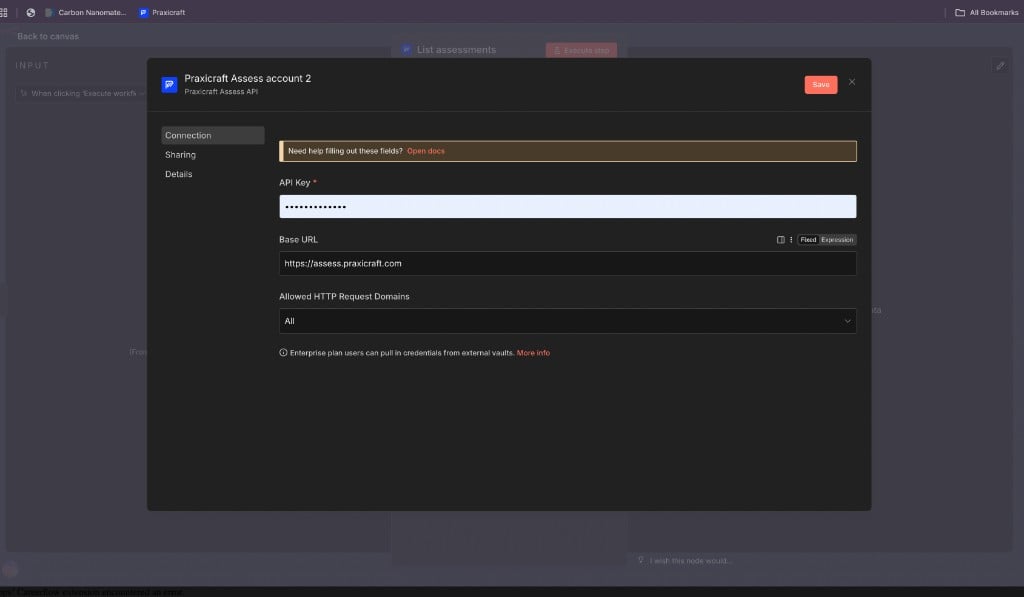Click the Base URL input field

(568, 264)
